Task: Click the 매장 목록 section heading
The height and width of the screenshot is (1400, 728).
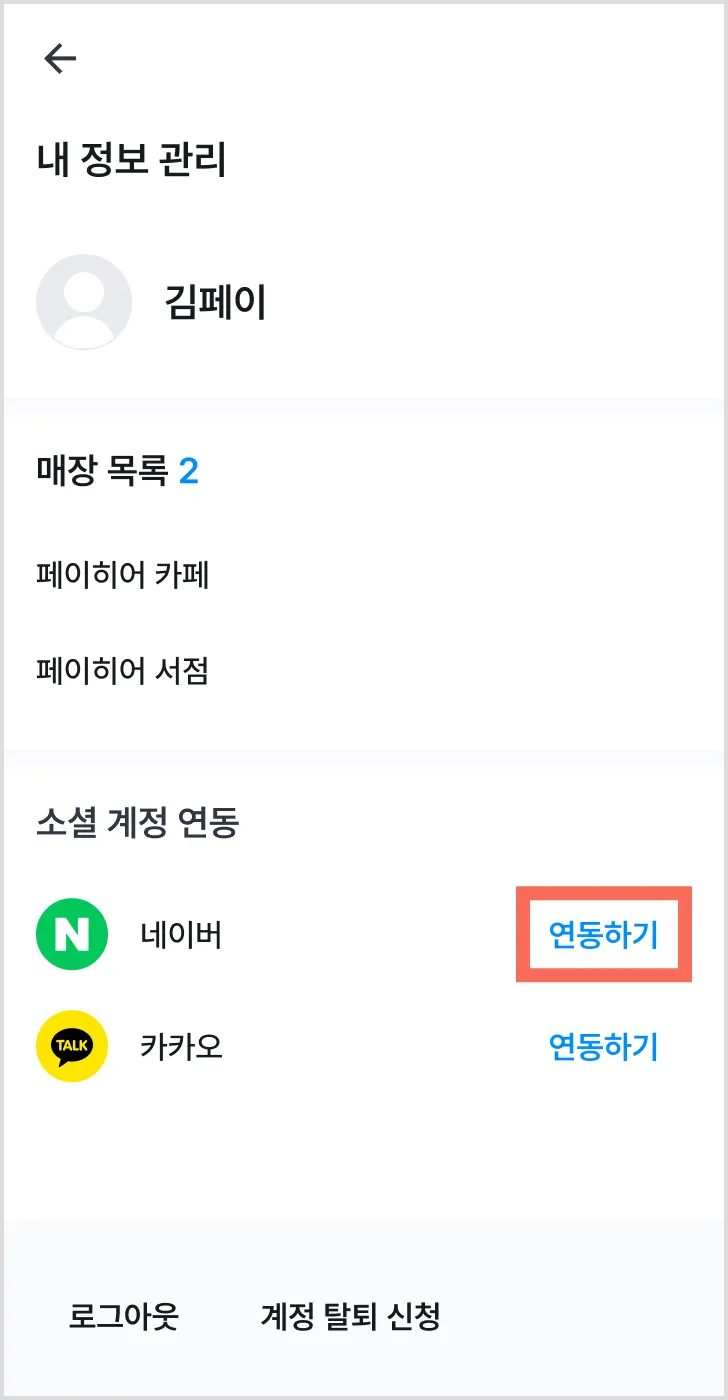Action: click(101, 470)
